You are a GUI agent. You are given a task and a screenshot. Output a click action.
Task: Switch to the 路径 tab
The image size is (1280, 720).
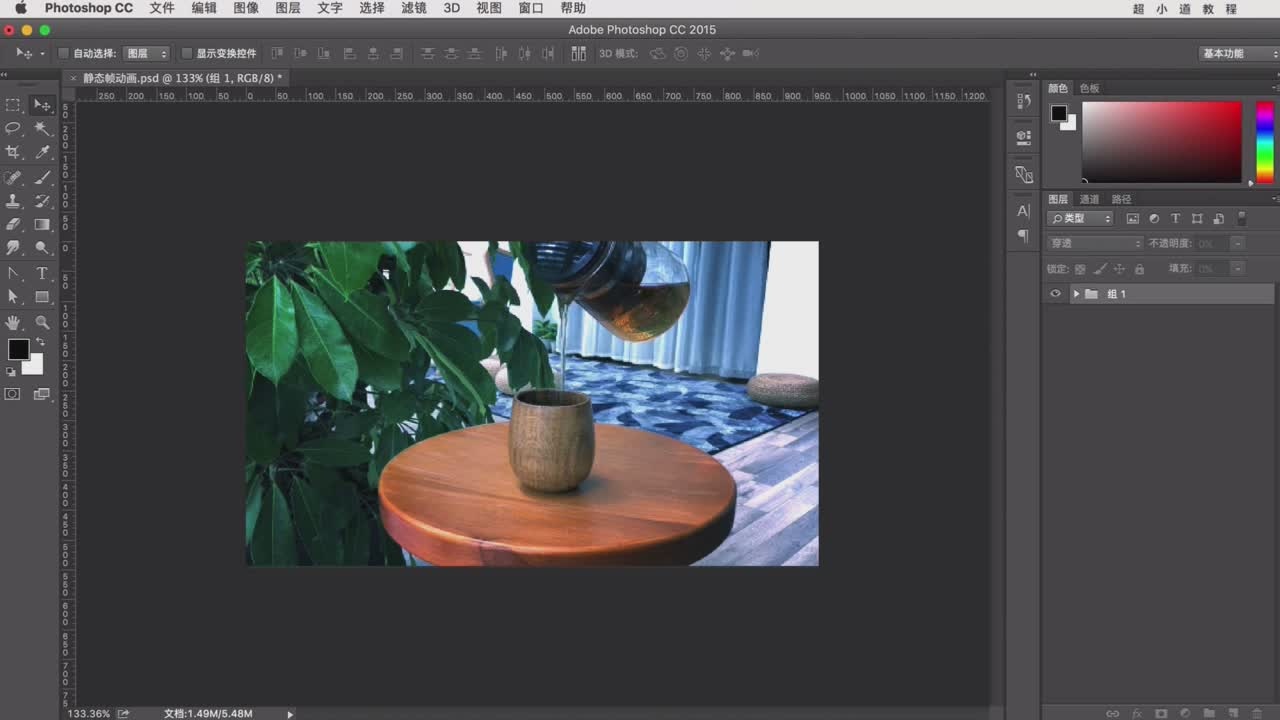pyautogui.click(x=1121, y=199)
